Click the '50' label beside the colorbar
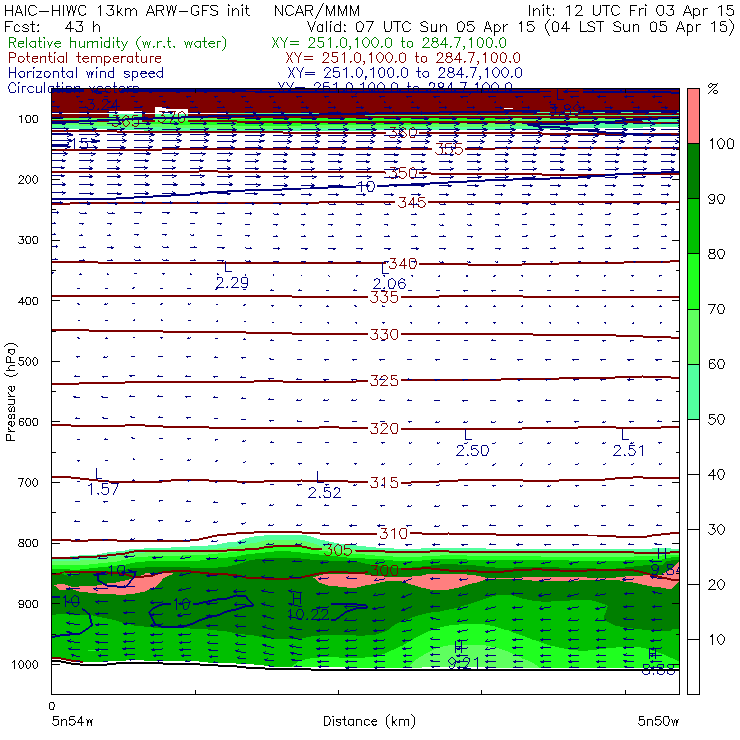This screenshot has width=740, height=740. 716,420
